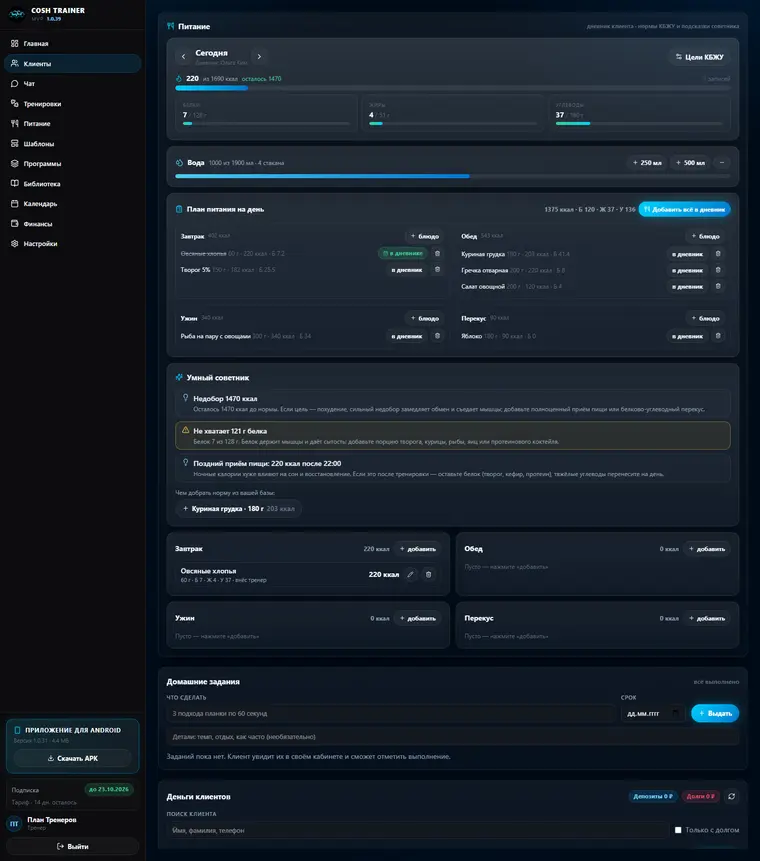Open Цели КБЖУ settings
The width and height of the screenshot is (760, 861).
coord(699,57)
